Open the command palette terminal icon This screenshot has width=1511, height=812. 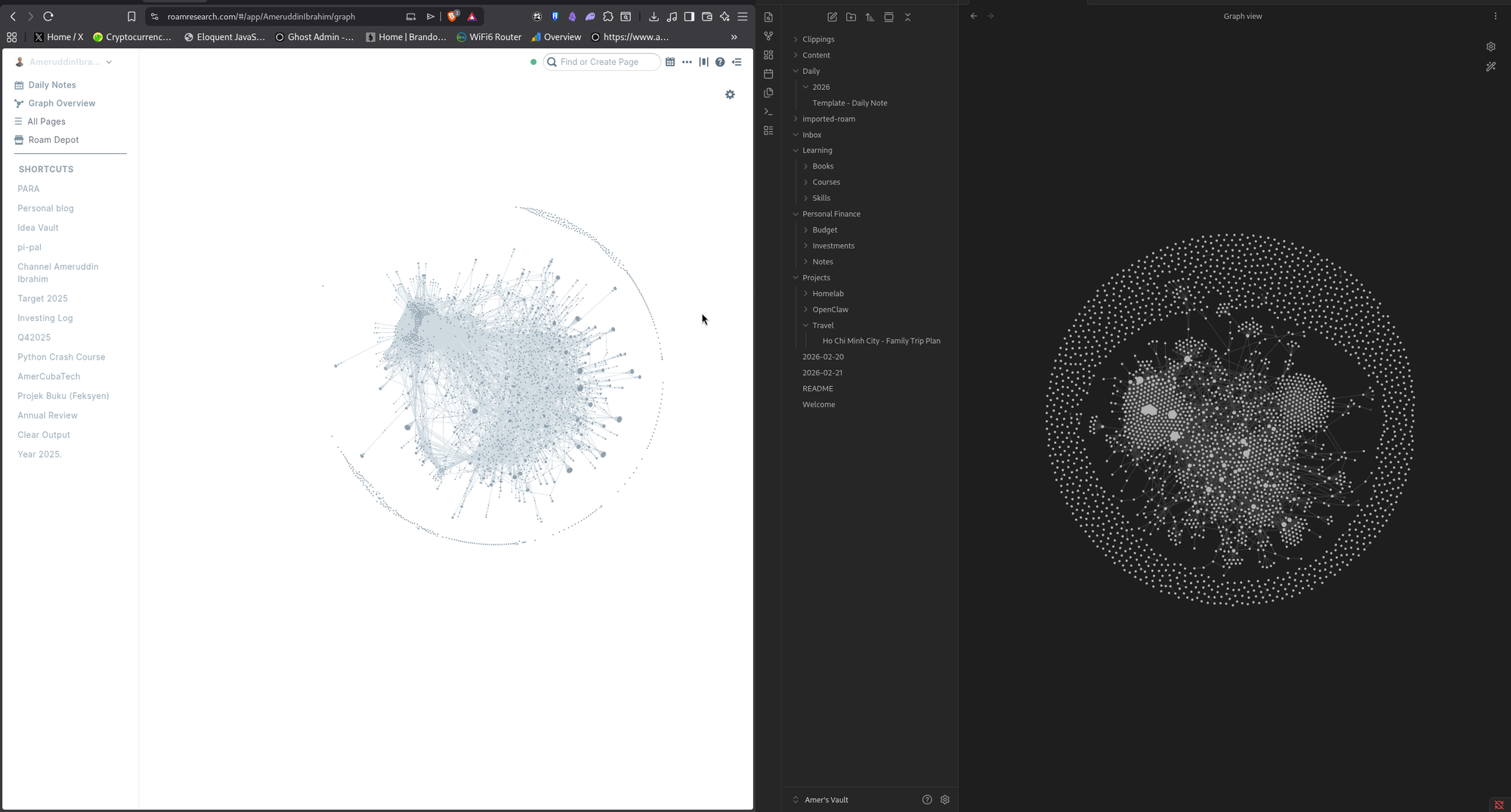click(x=768, y=112)
